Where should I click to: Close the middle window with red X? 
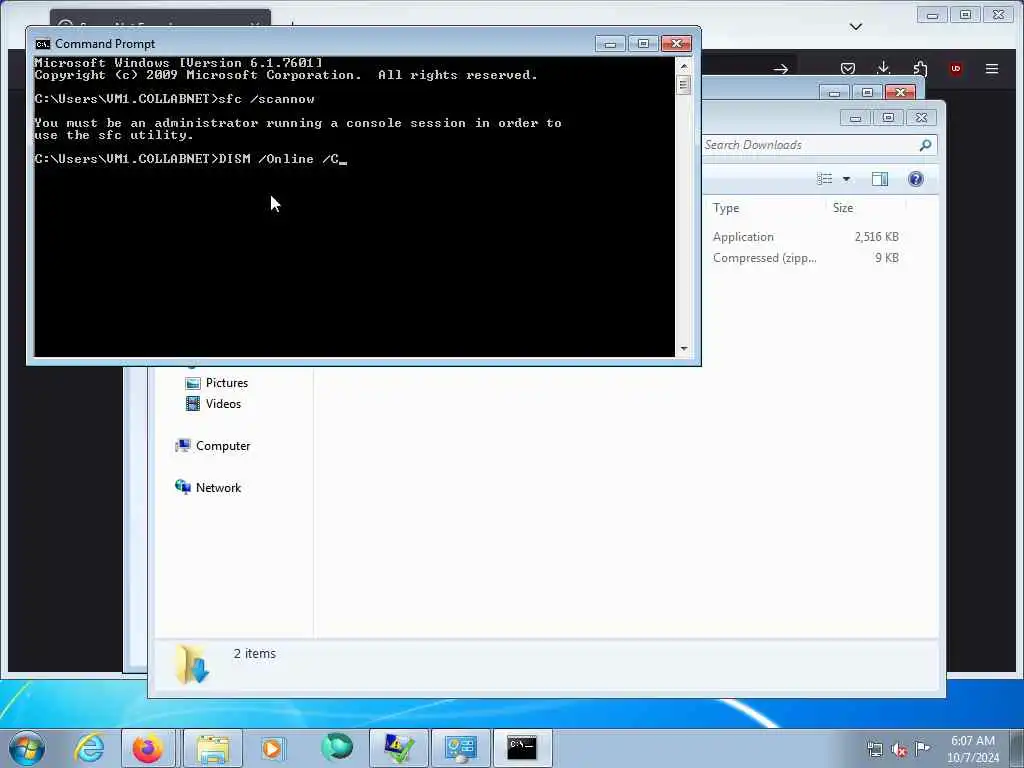901,93
